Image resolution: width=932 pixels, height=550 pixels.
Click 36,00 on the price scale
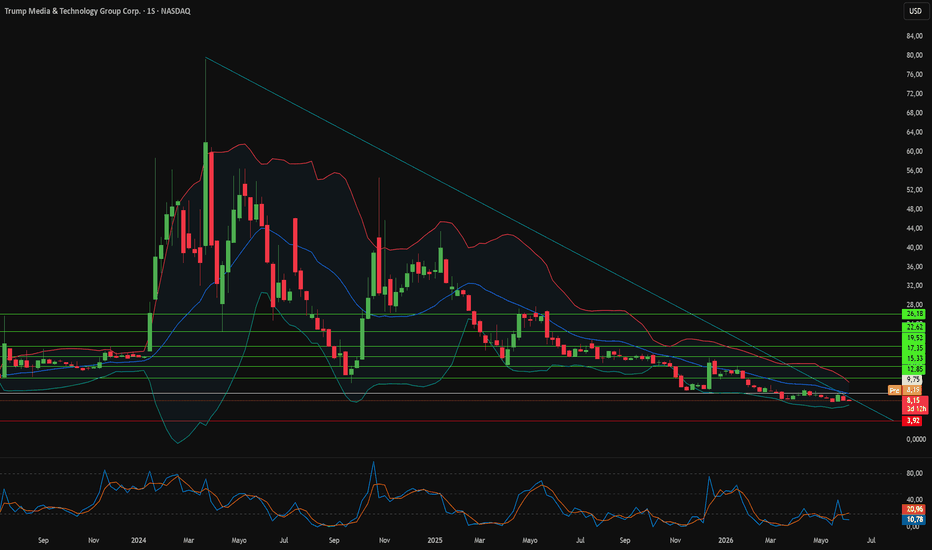click(x=914, y=266)
